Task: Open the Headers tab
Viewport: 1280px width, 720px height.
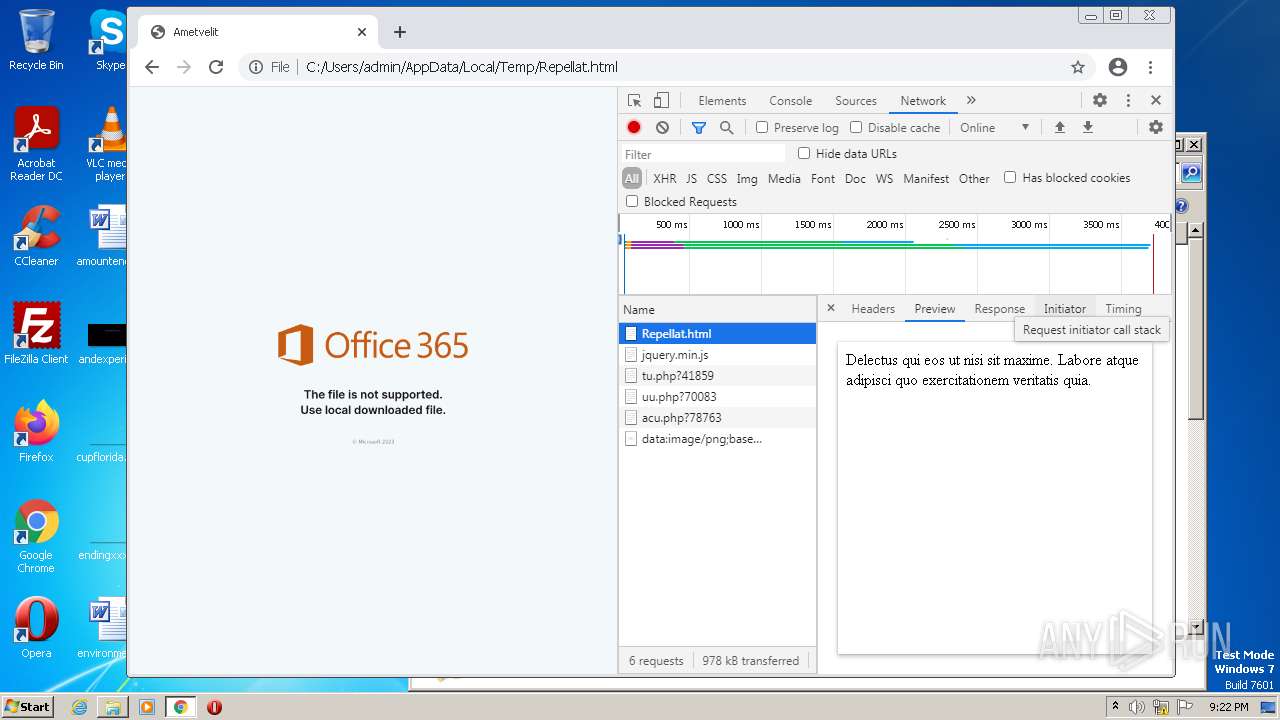Action: (x=873, y=309)
